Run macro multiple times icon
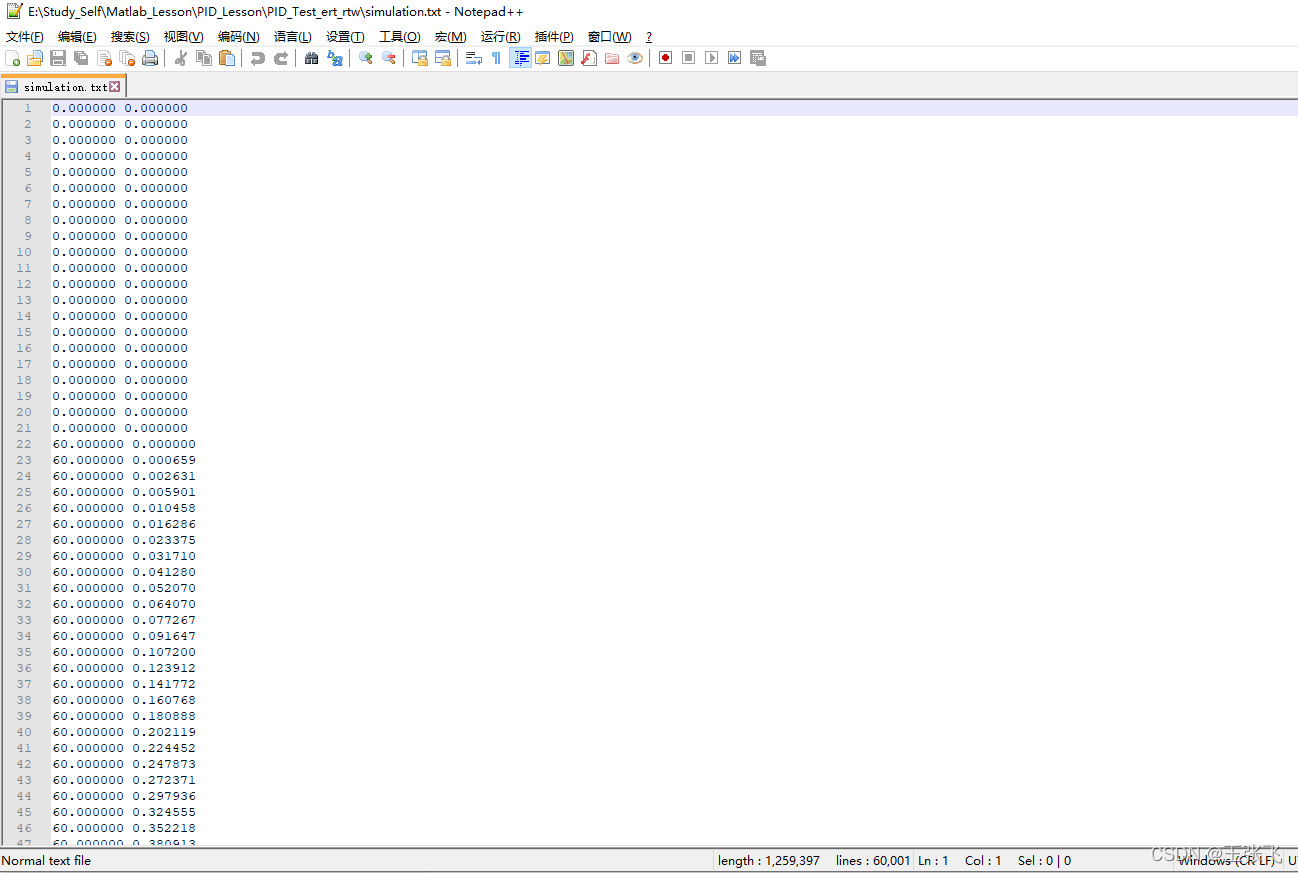This screenshot has height=873, width=1298. (734, 58)
